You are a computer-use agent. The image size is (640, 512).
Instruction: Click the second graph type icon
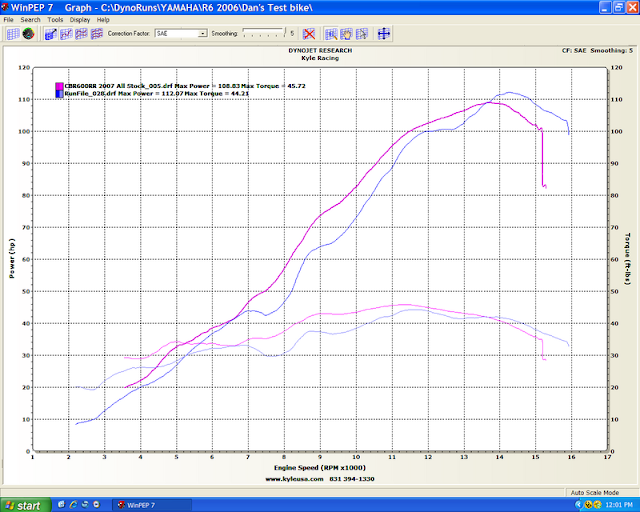pos(66,34)
